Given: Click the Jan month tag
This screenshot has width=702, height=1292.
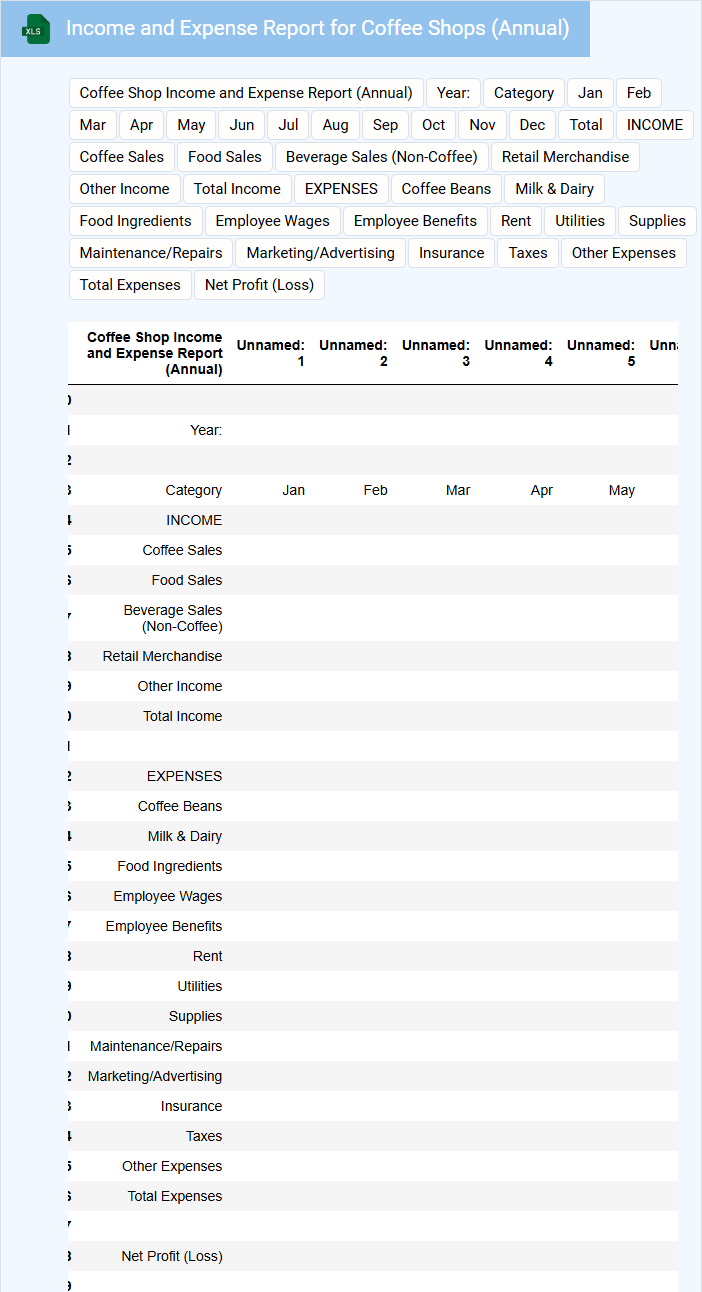Looking at the screenshot, I should click(590, 93).
